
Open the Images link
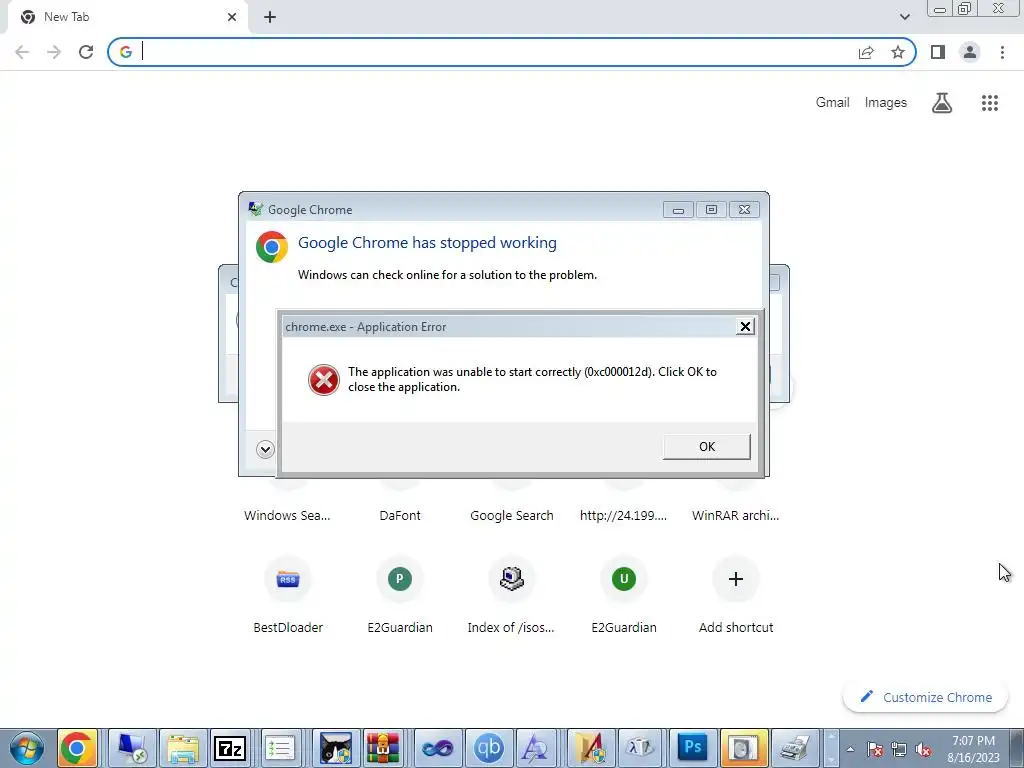point(886,103)
